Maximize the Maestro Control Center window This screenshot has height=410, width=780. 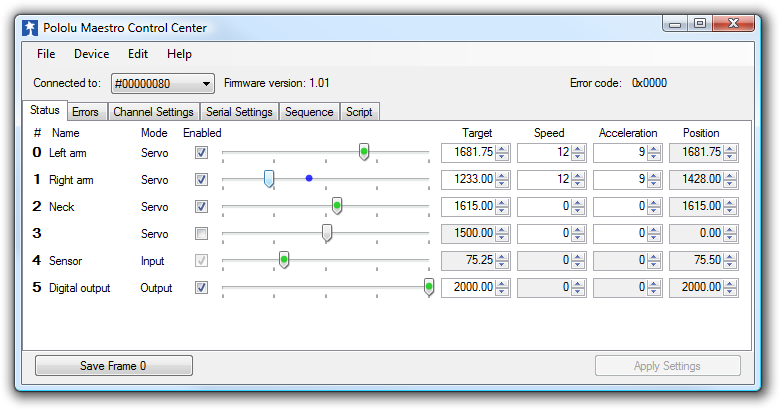(699, 23)
